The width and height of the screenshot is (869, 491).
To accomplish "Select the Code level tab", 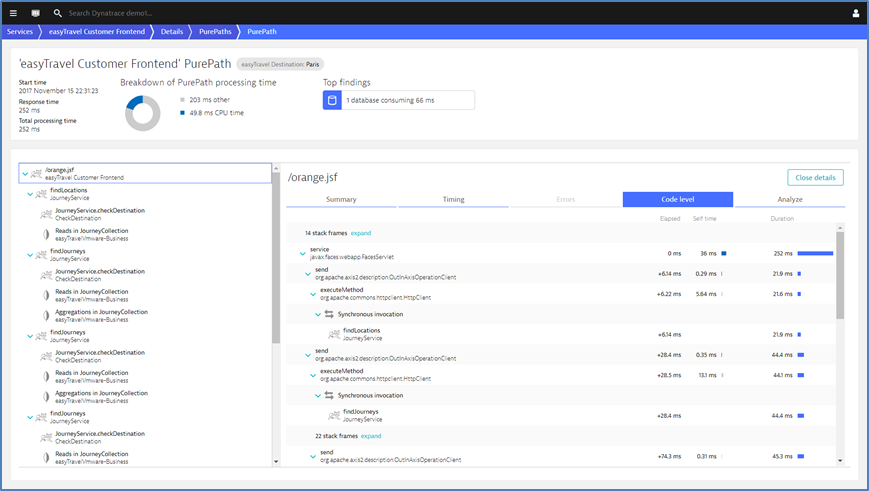I will pyautogui.click(x=678, y=200).
